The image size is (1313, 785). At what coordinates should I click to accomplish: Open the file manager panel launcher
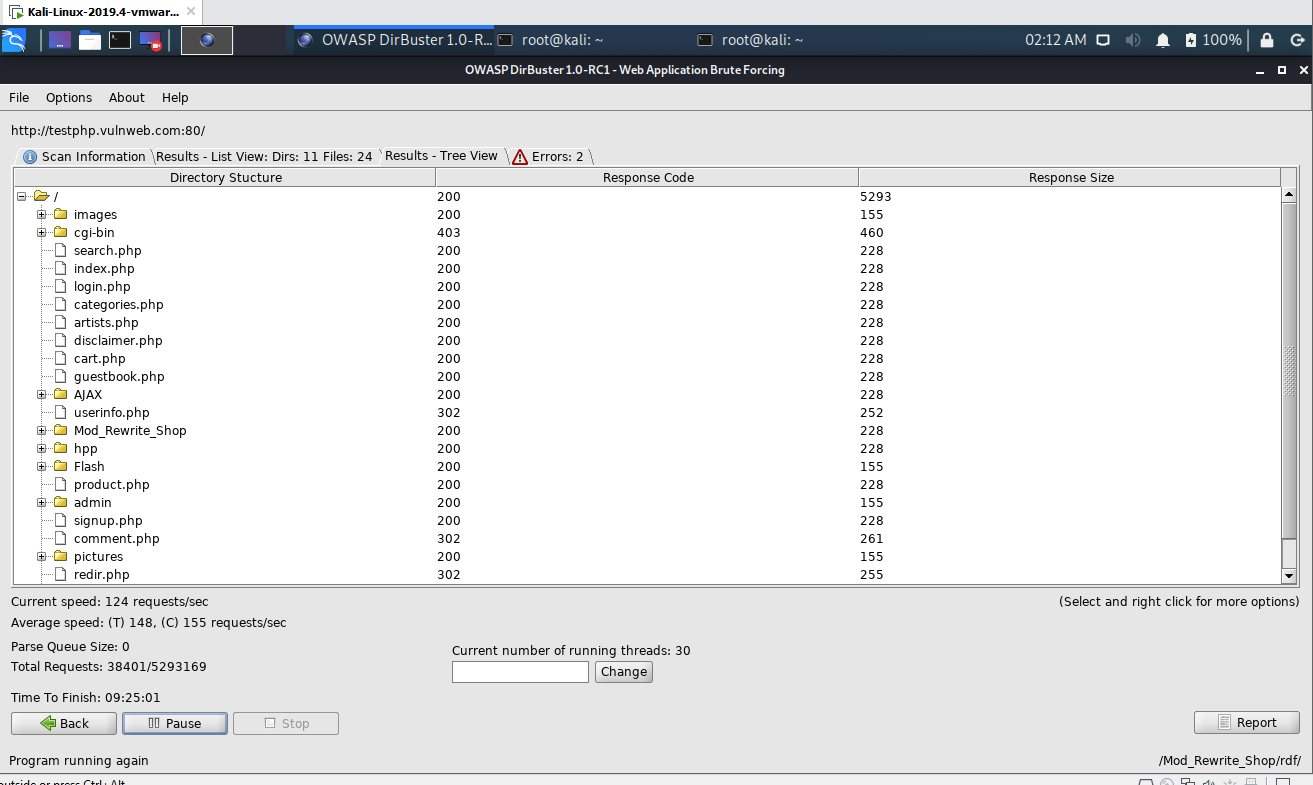point(90,40)
